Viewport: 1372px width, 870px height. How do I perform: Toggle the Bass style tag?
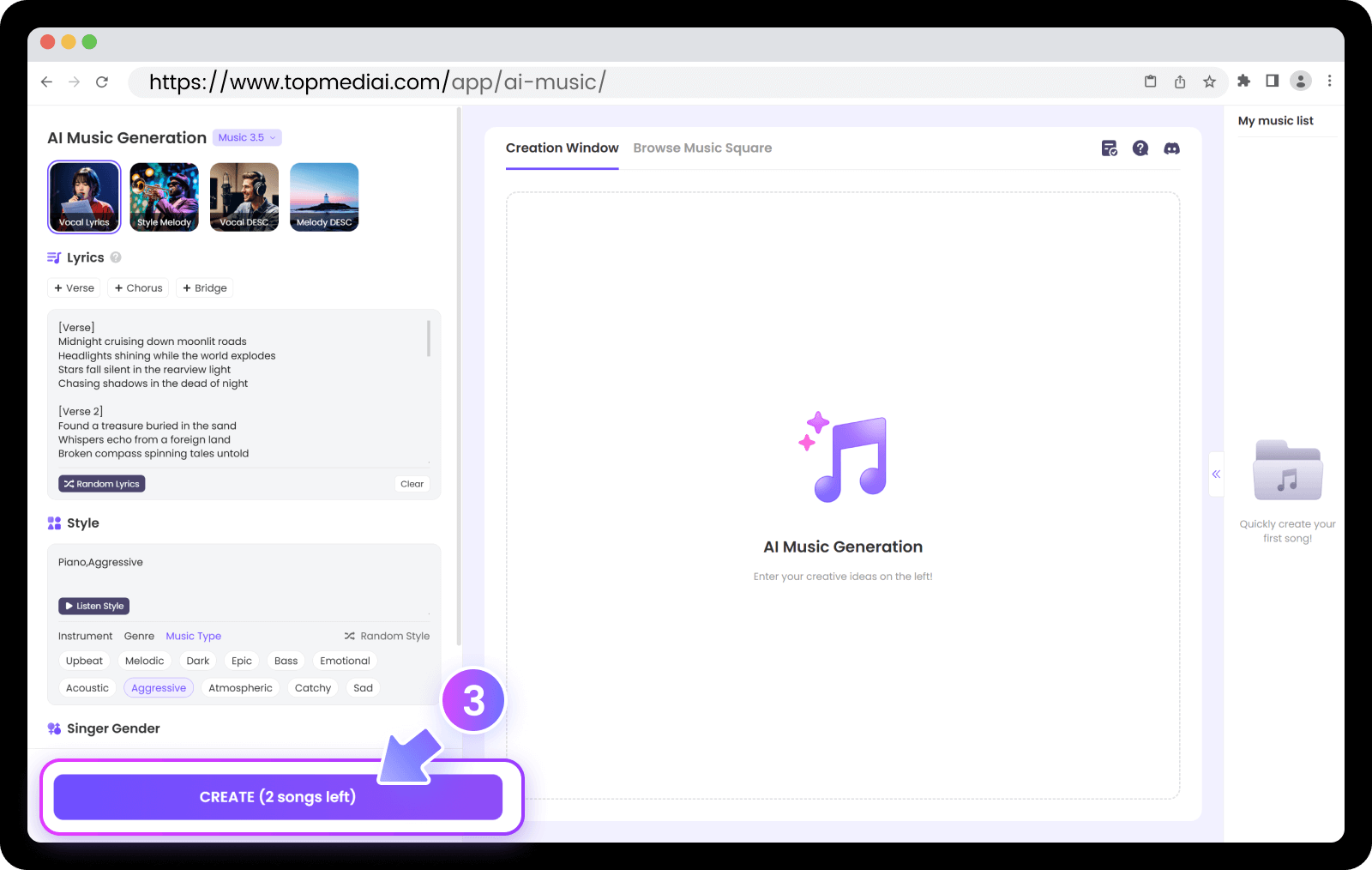coord(286,661)
